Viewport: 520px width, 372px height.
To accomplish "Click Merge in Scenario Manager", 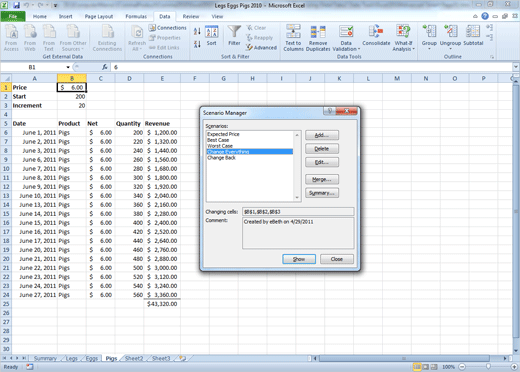I will point(322,179).
